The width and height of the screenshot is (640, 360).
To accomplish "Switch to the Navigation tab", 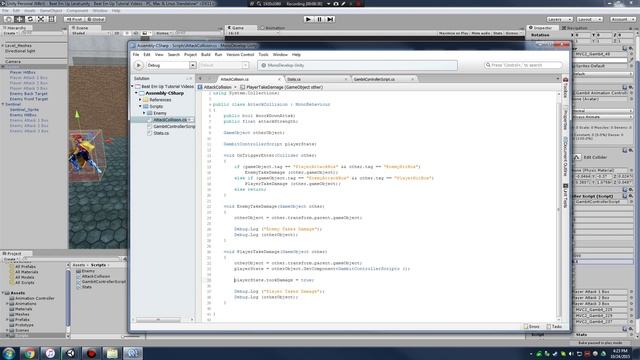I will [574, 28].
